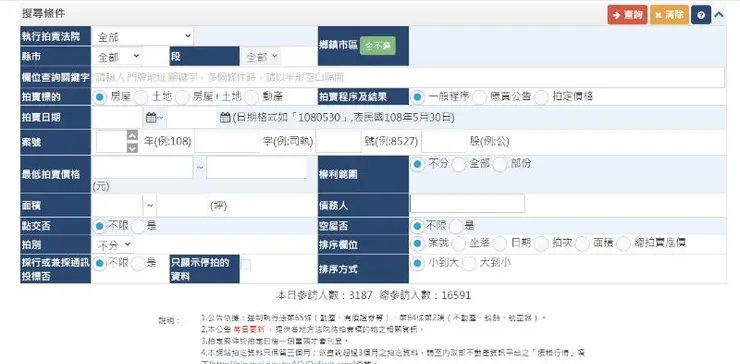Click the minimum 最低拍賣價格 input
Screen dimensions: 740x364
pos(142,167)
